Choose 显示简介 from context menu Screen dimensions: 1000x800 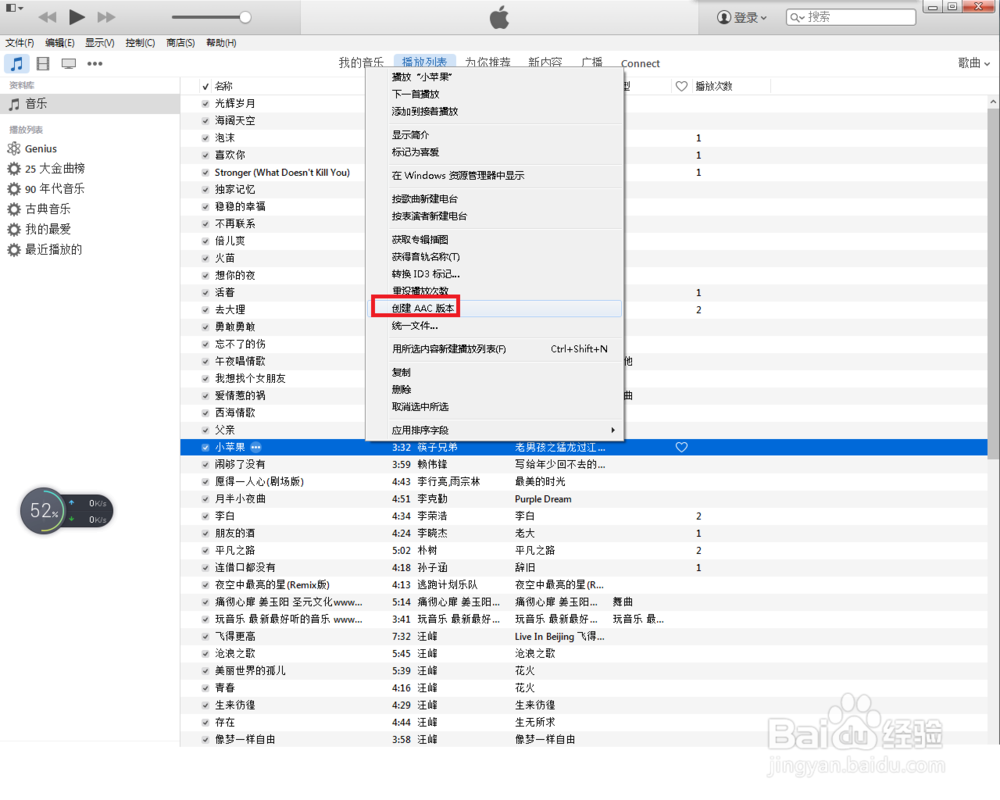(x=496, y=135)
